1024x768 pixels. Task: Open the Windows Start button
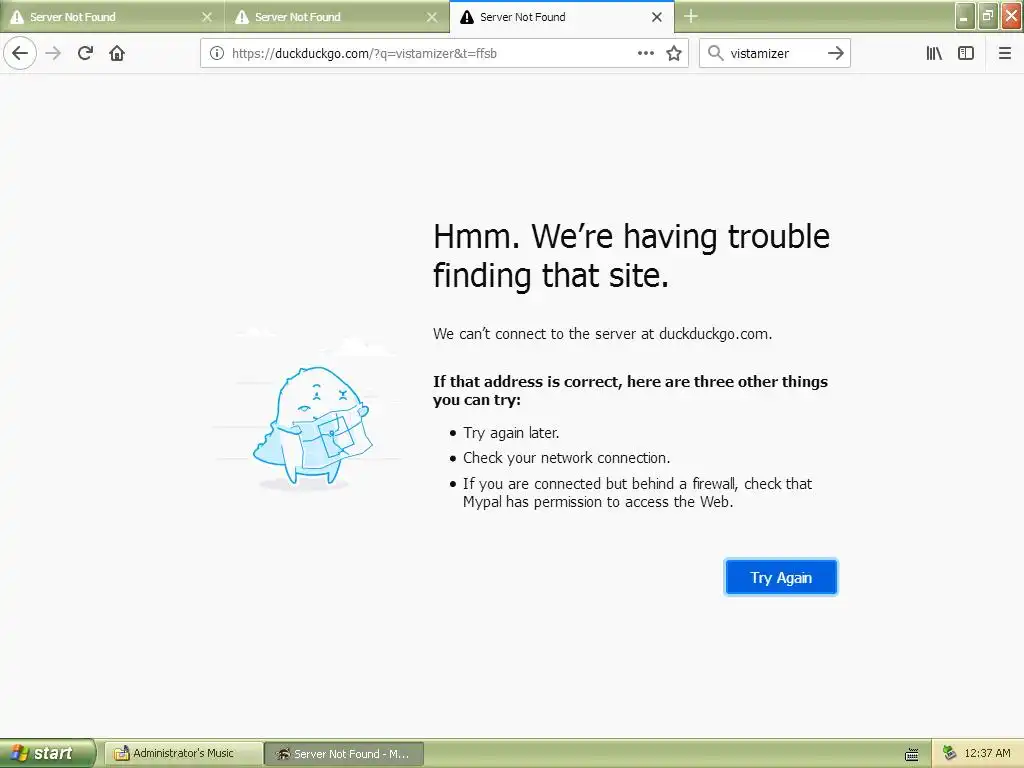pos(47,753)
